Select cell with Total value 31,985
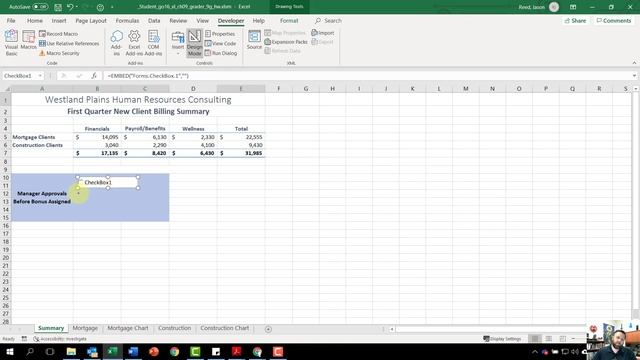This screenshot has height=360, width=640. click(x=241, y=153)
